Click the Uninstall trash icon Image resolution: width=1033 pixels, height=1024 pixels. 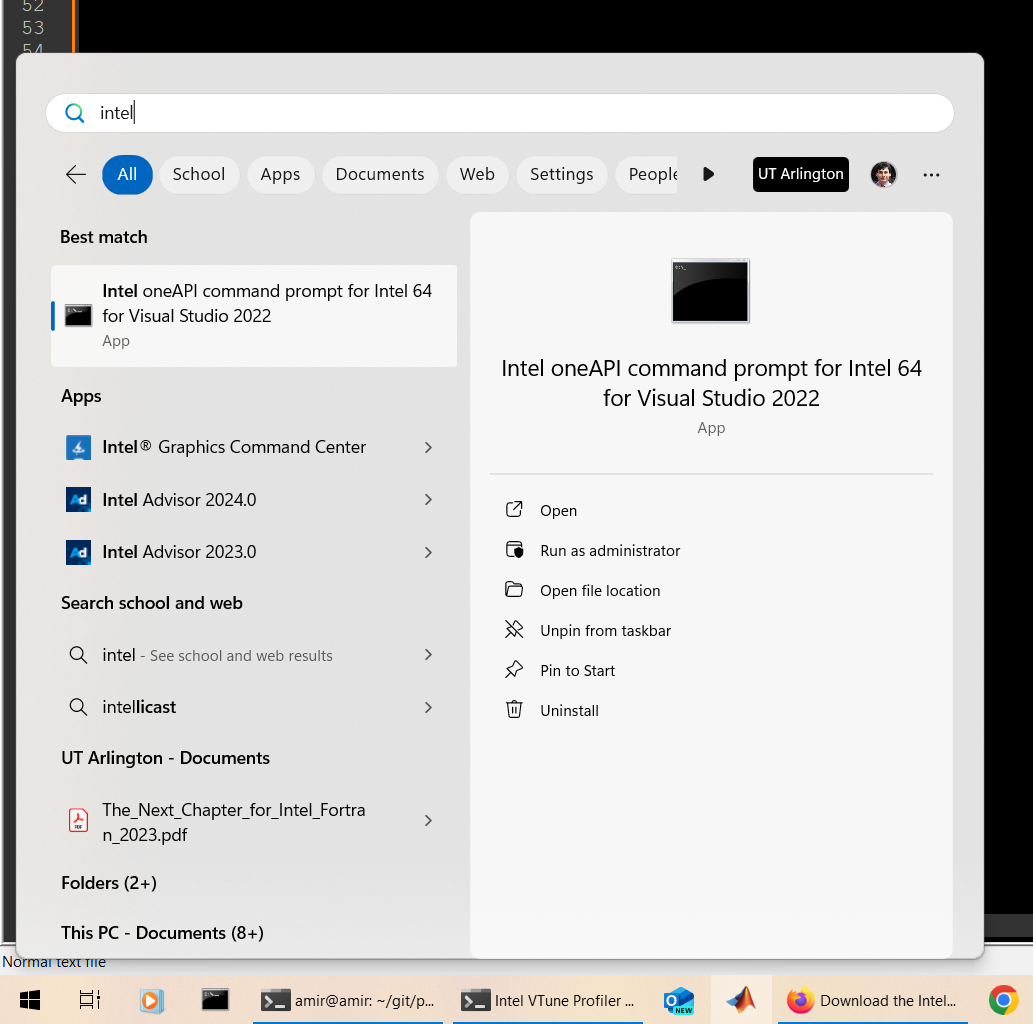tap(514, 709)
